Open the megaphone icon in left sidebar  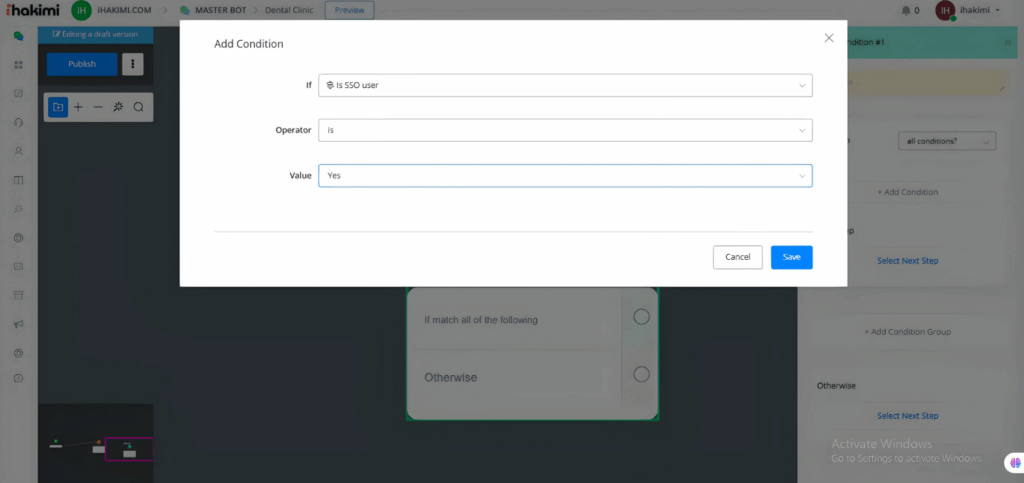pyautogui.click(x=18, y=324)
